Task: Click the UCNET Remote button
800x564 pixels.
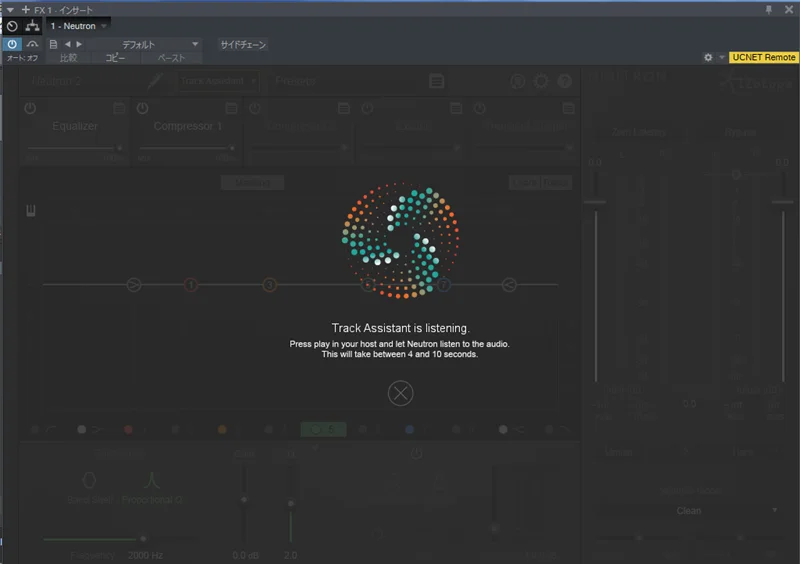Action: (x=763, y=58)
